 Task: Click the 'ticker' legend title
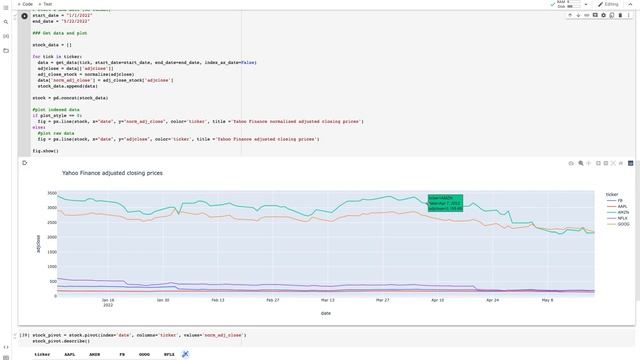612,195
